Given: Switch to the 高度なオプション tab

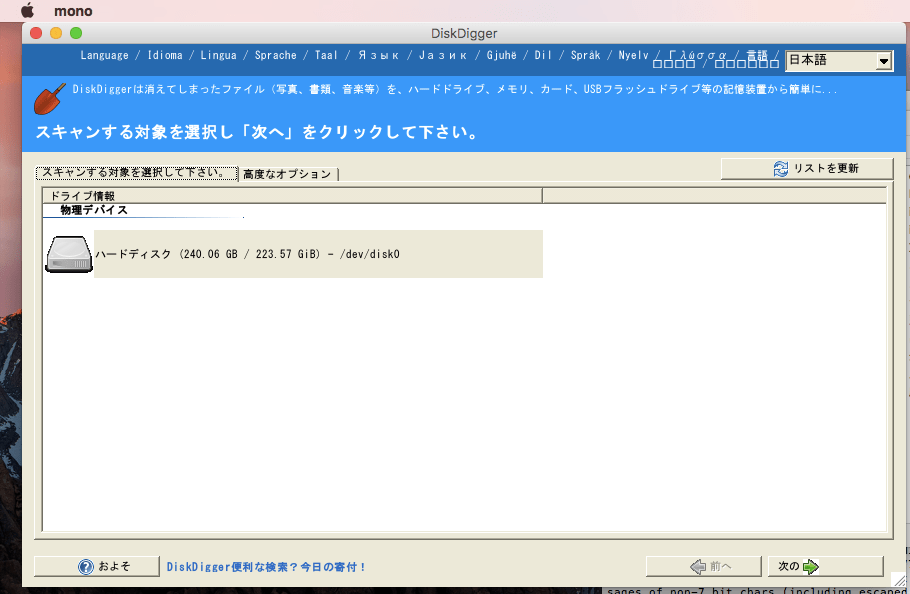Looking at the screenshot, I should coord(288,174).
